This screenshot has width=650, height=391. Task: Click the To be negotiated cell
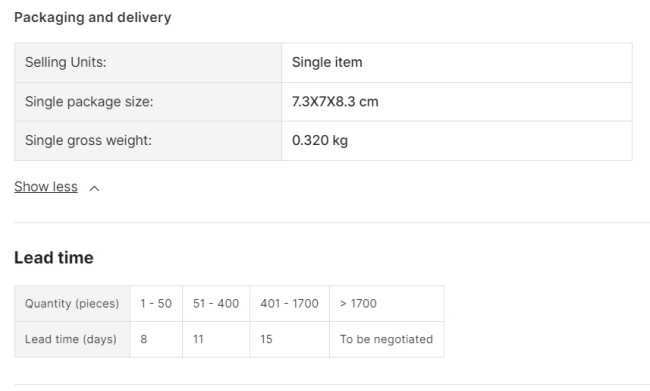(387, 339)
